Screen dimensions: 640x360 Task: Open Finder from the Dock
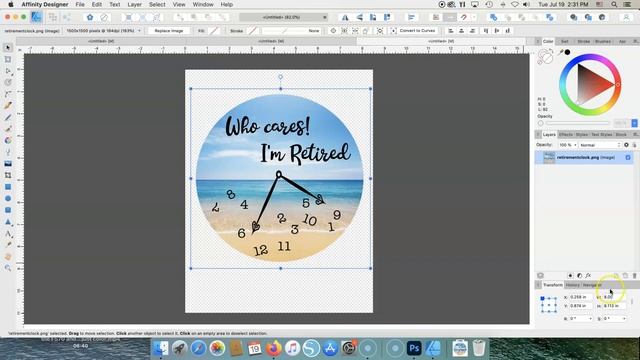pos(161,348)
